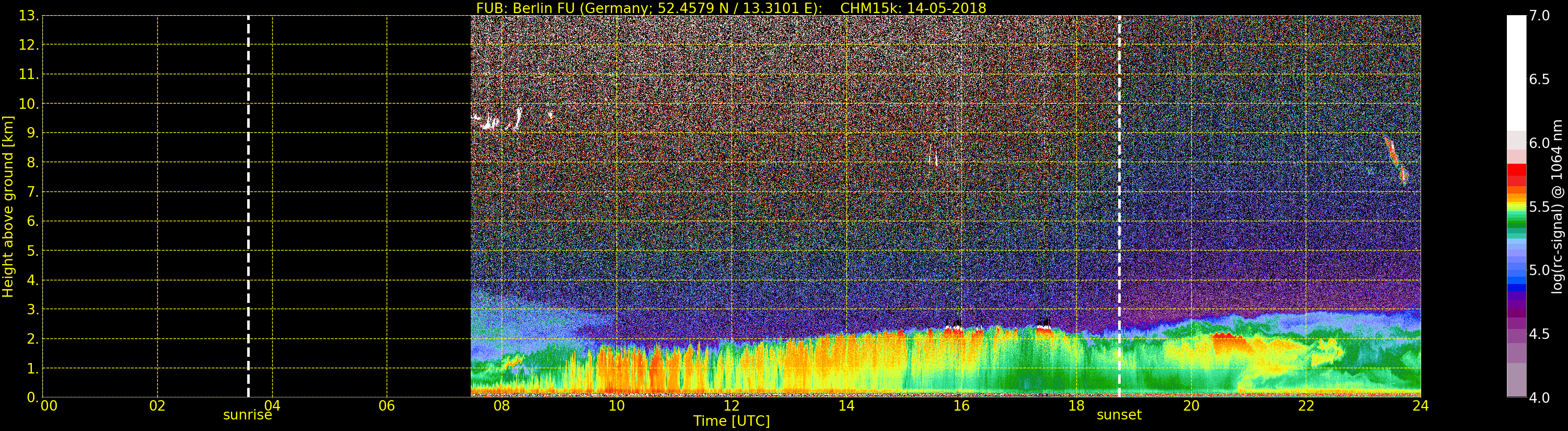The height and width of the screenshot is (431, 1568).
Task: Click the '16' time axis tick label
Action: [x=961, y=406]
